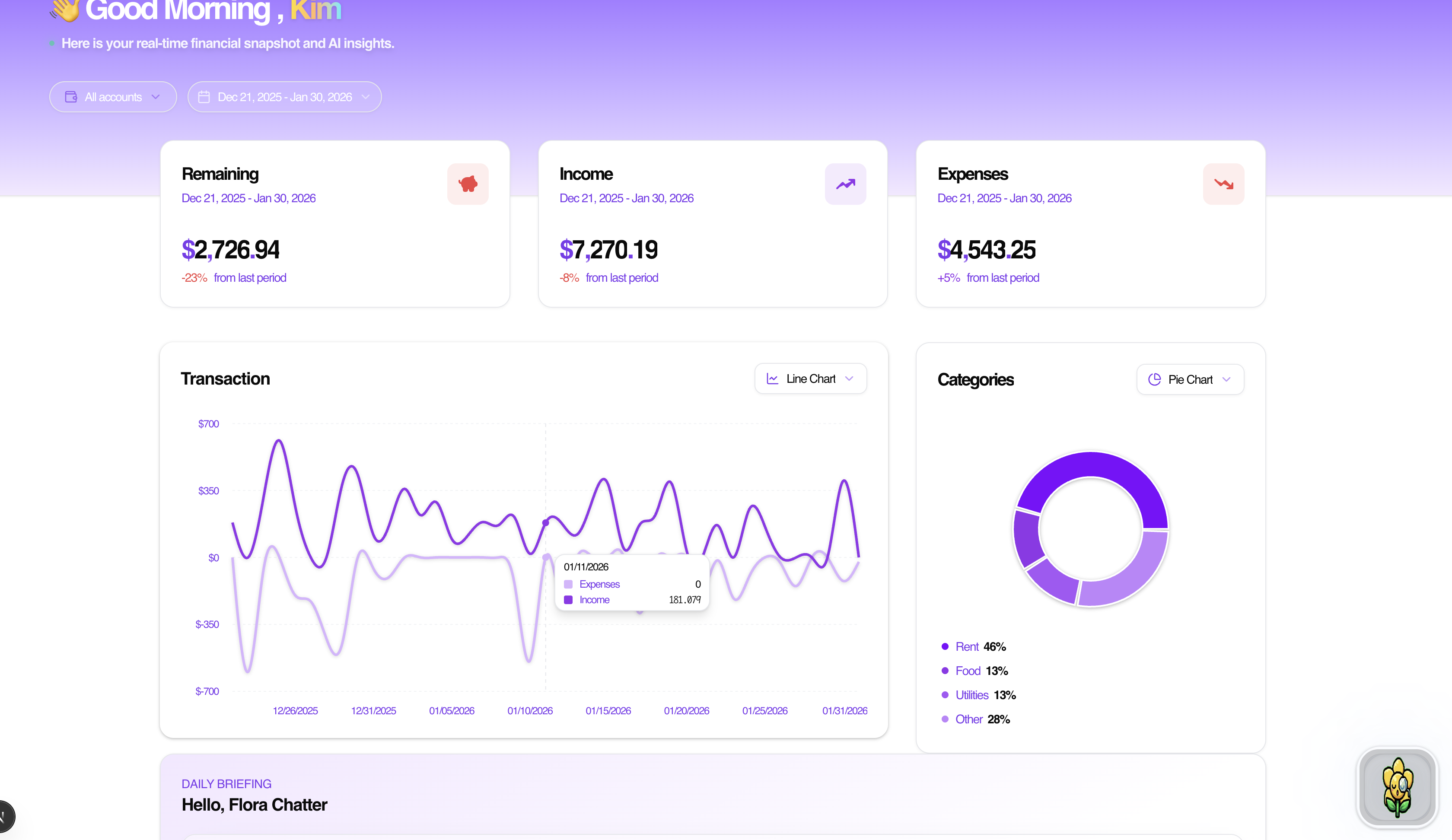Click the wallet icon beside All accounts

(x=71, y=97)
